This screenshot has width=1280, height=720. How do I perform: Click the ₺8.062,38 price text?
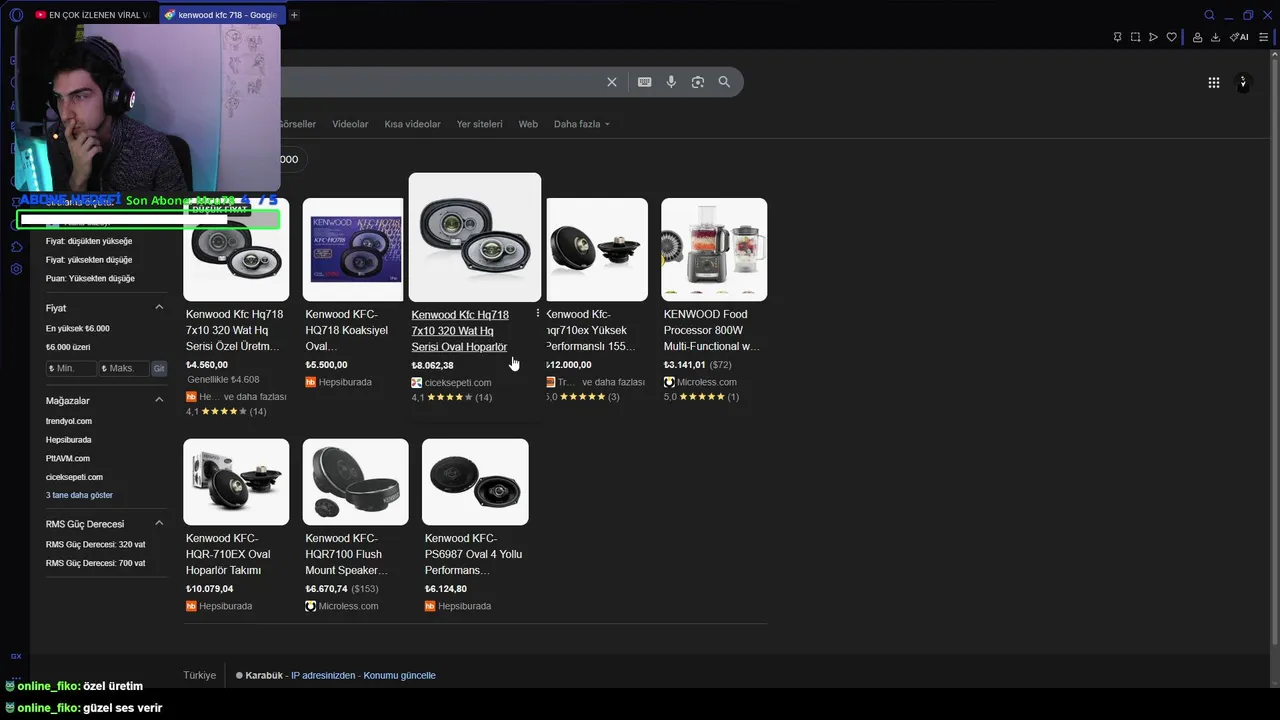pos(432,365)
